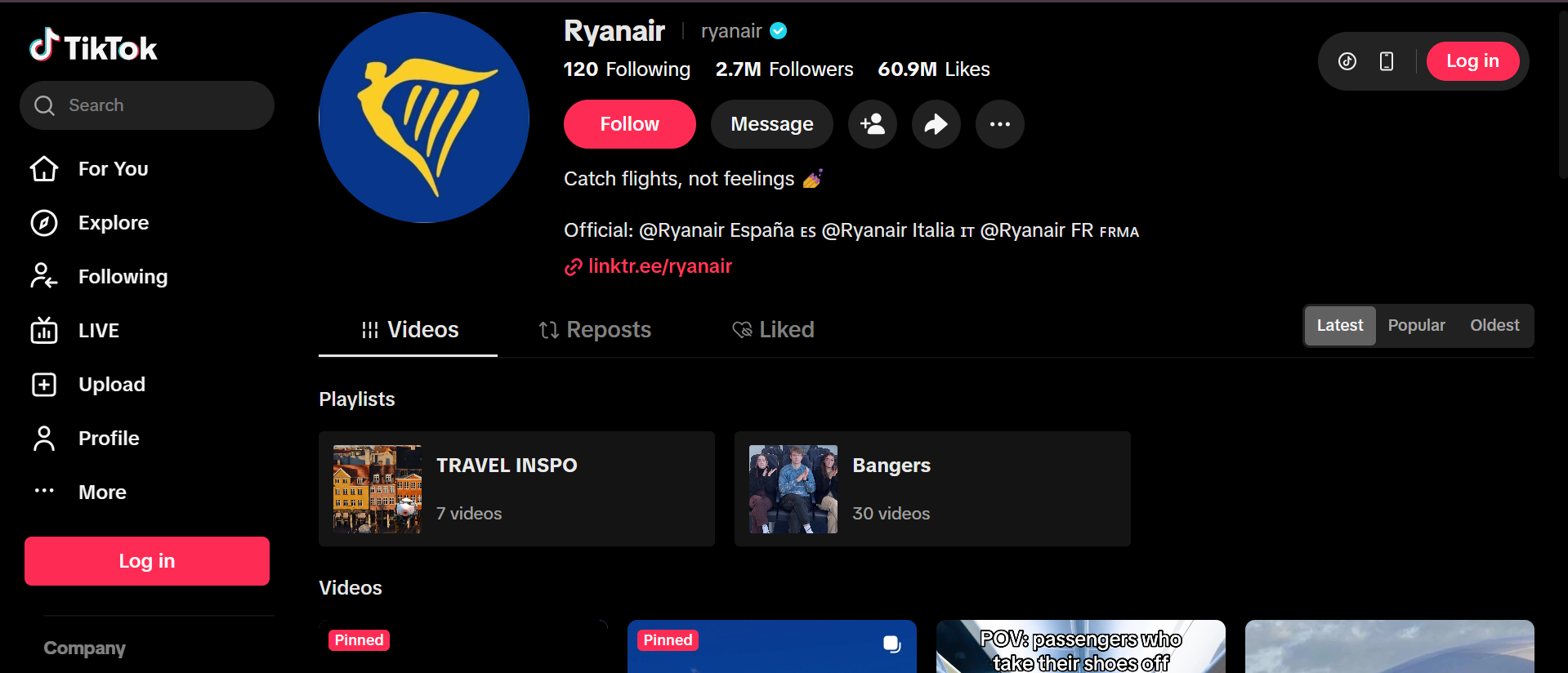Viewport: 1568px width, 673px height.
Task: Click the More ellipsis icon in sidebar
Action: (44, 491)
